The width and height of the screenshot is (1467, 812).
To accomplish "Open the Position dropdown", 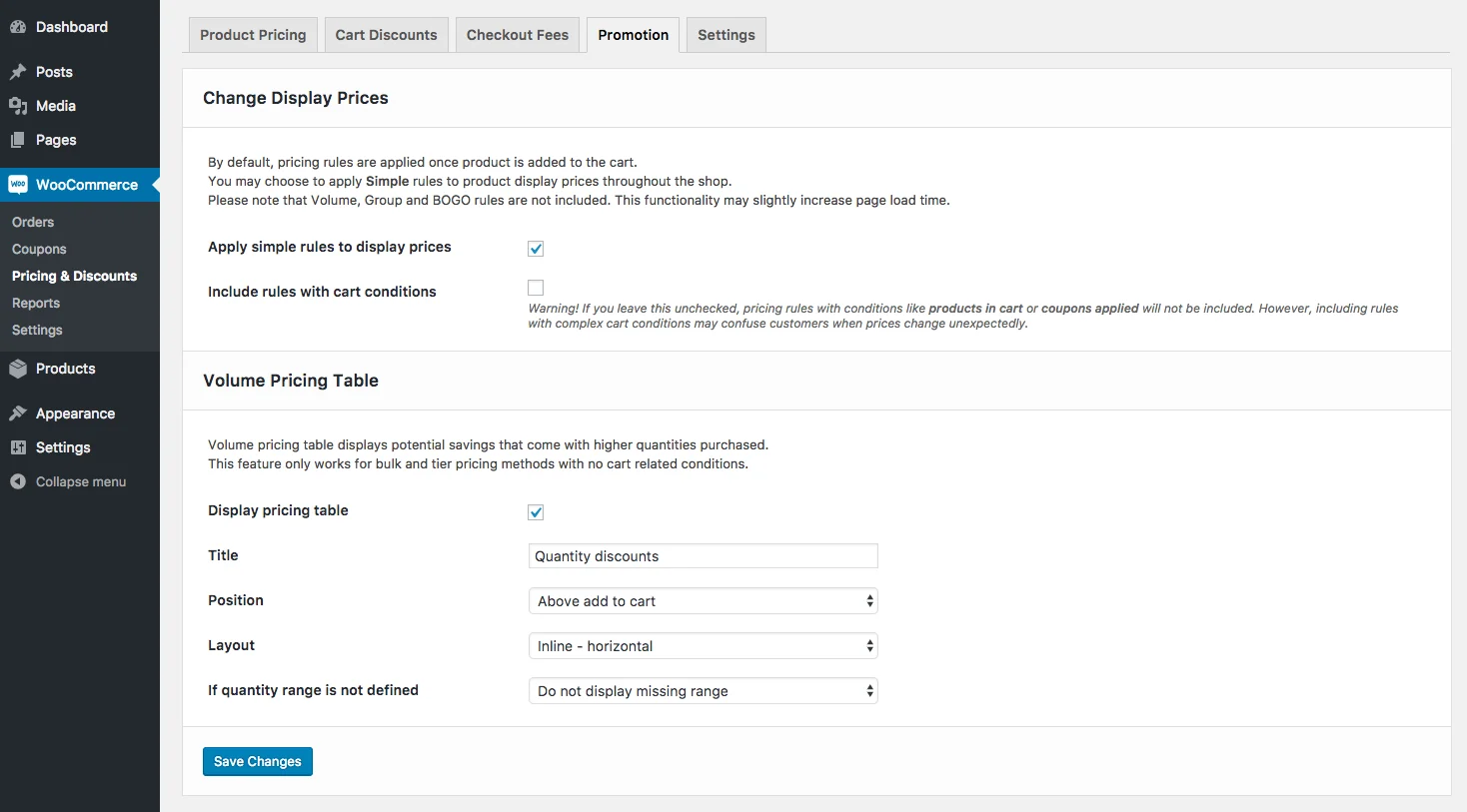I will coord(702,600).
